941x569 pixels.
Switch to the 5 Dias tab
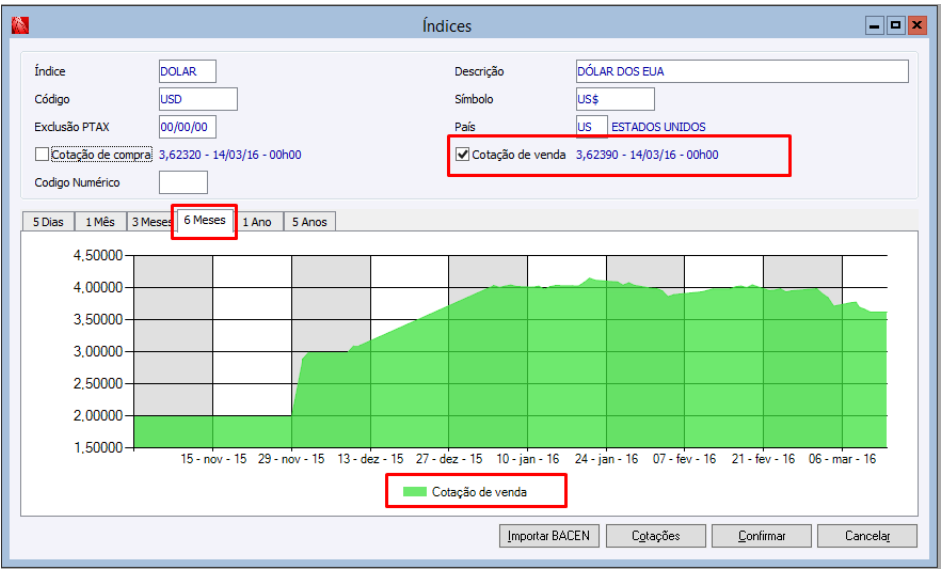pyautogui.click(x=48, y=222)
